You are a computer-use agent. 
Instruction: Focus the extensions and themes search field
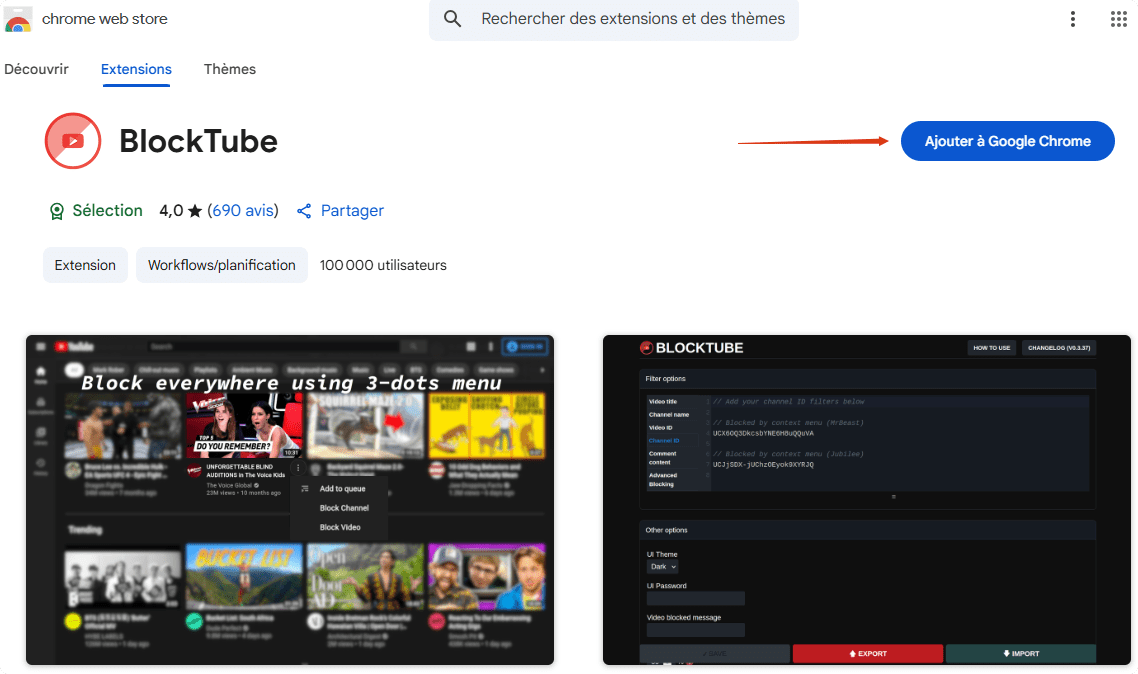pos(614,20)
